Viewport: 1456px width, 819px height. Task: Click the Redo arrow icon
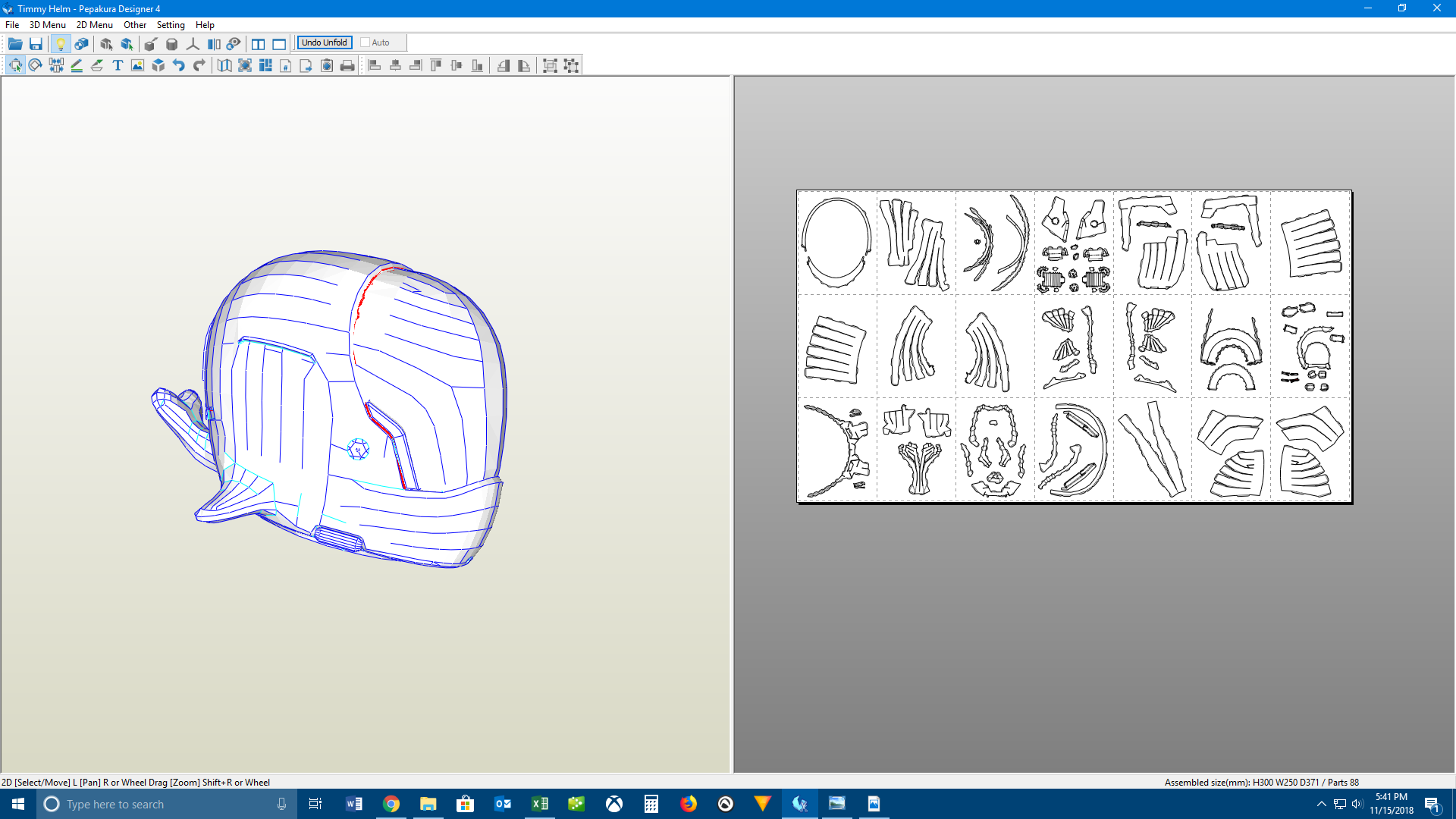[199, 65]
